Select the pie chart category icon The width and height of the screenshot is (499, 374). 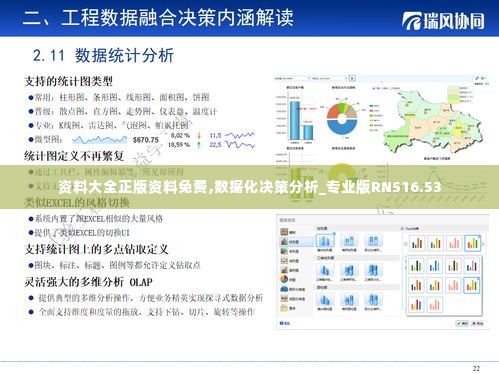click(x=284, y=279)
